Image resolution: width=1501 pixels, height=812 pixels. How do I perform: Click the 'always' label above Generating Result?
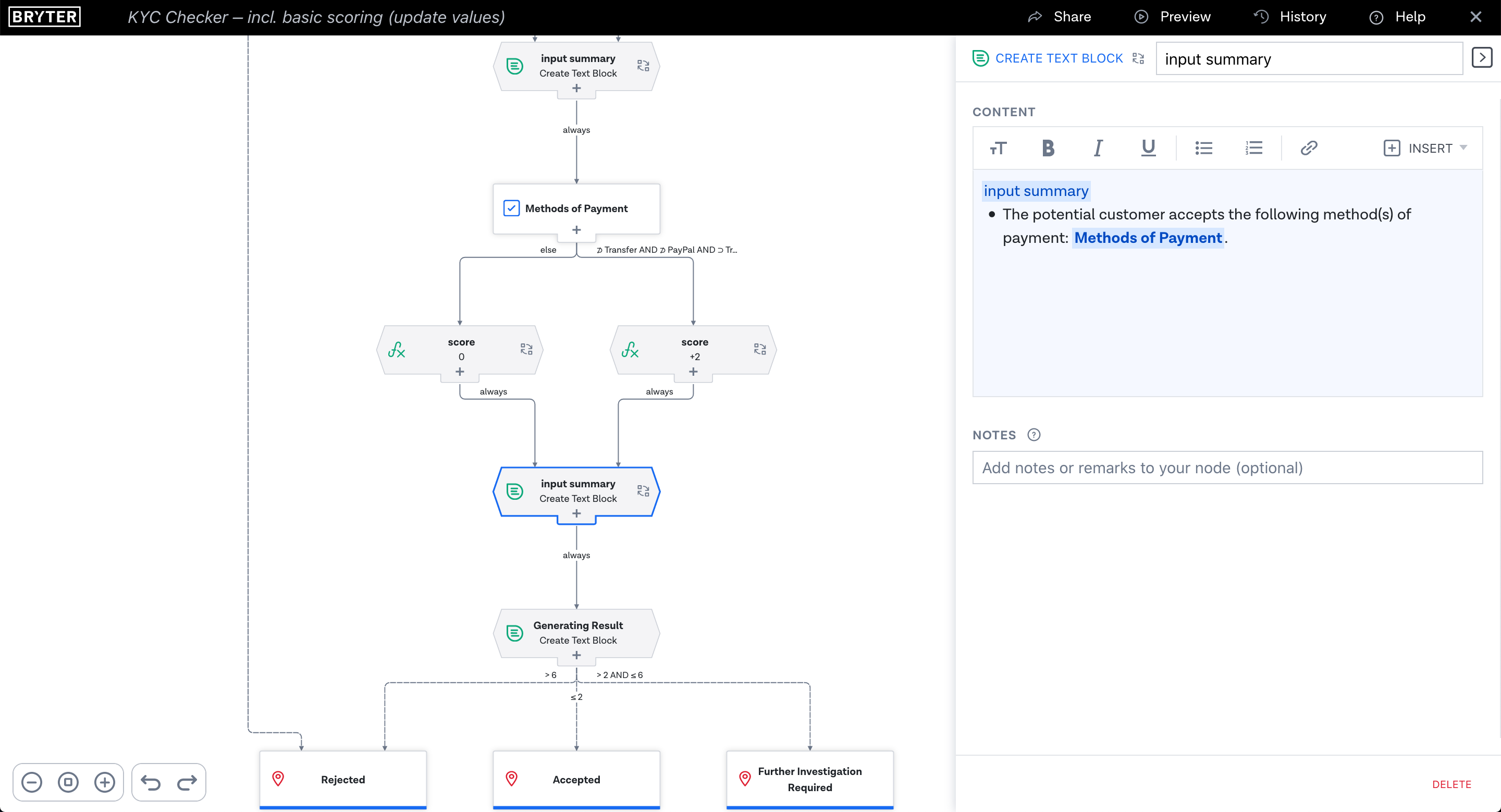coord(576,555)
